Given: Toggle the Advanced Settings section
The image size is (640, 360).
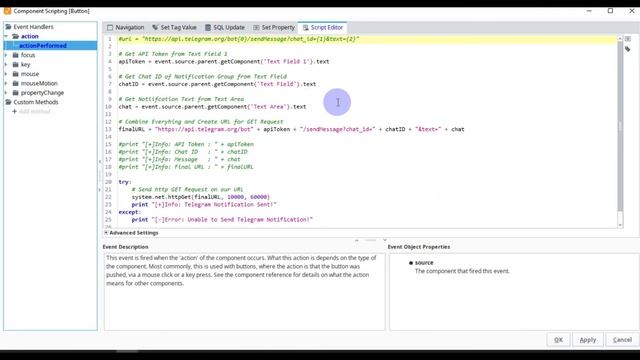Looking at the screenshot, I should tap(106, 233).
